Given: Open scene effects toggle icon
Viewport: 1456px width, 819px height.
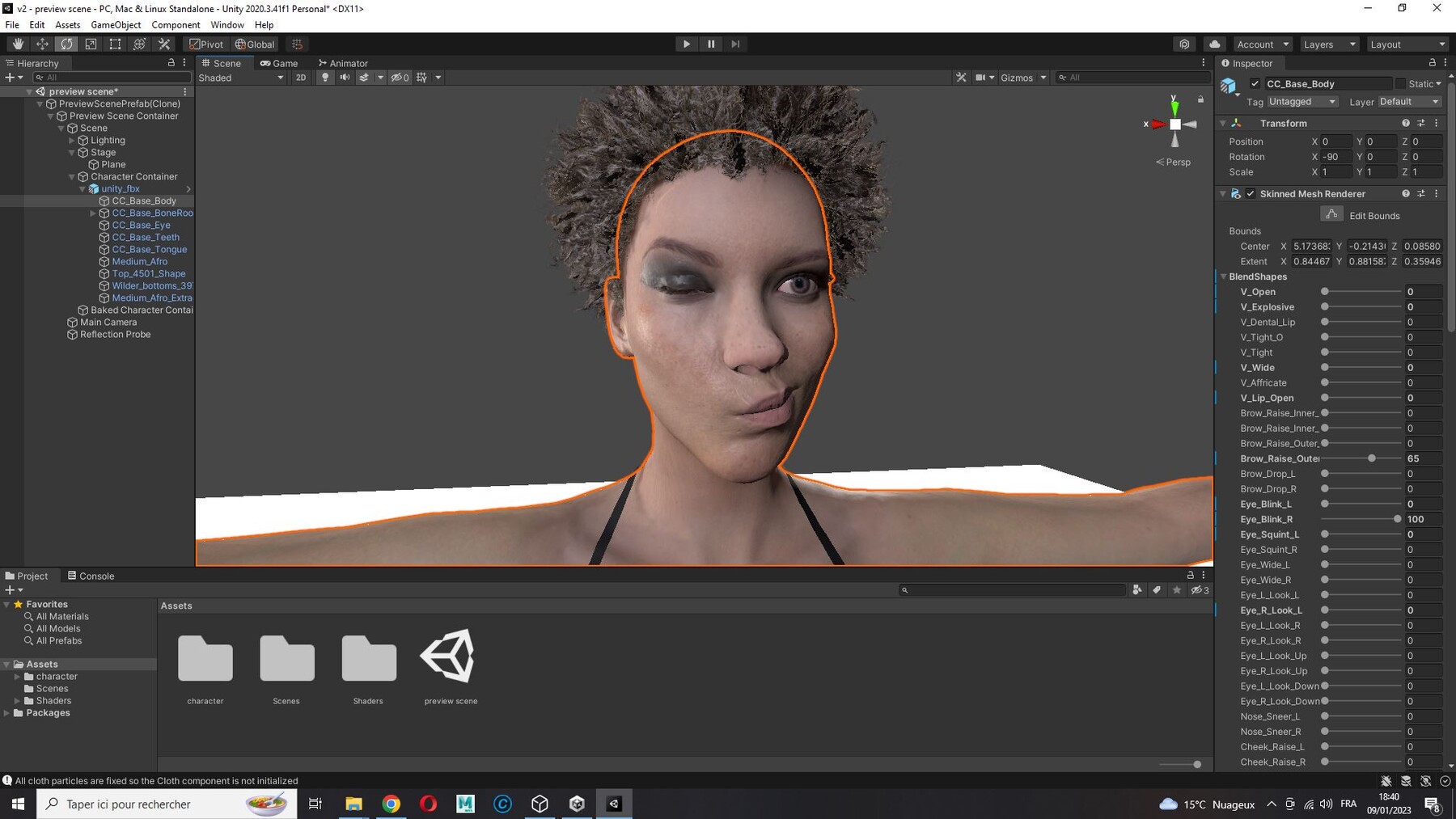Looking at the screenshot, I should pyautogui.click(x=364, y=78).
